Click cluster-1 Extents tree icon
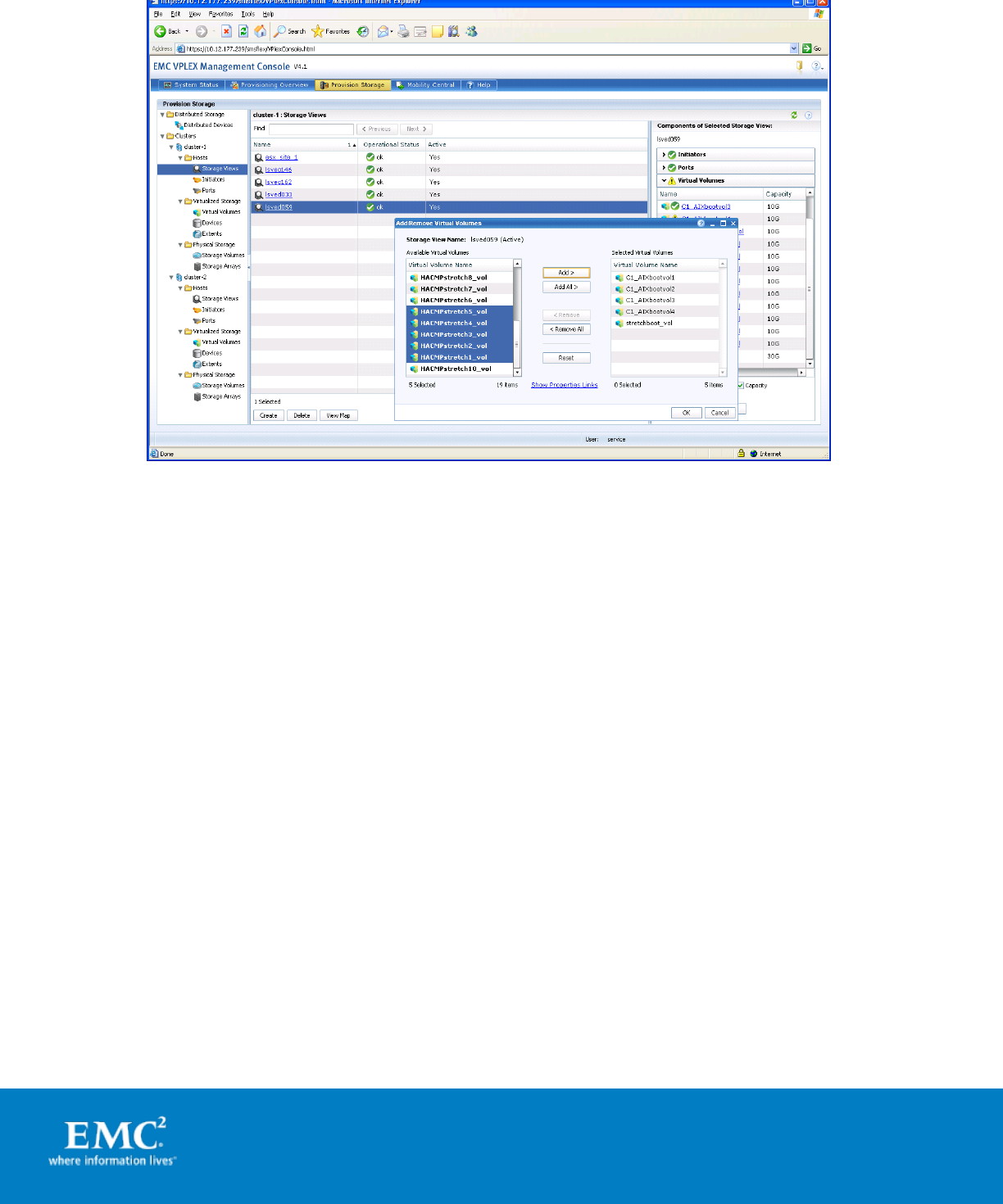The image size is (1003, 1204). tap(197, 234)
